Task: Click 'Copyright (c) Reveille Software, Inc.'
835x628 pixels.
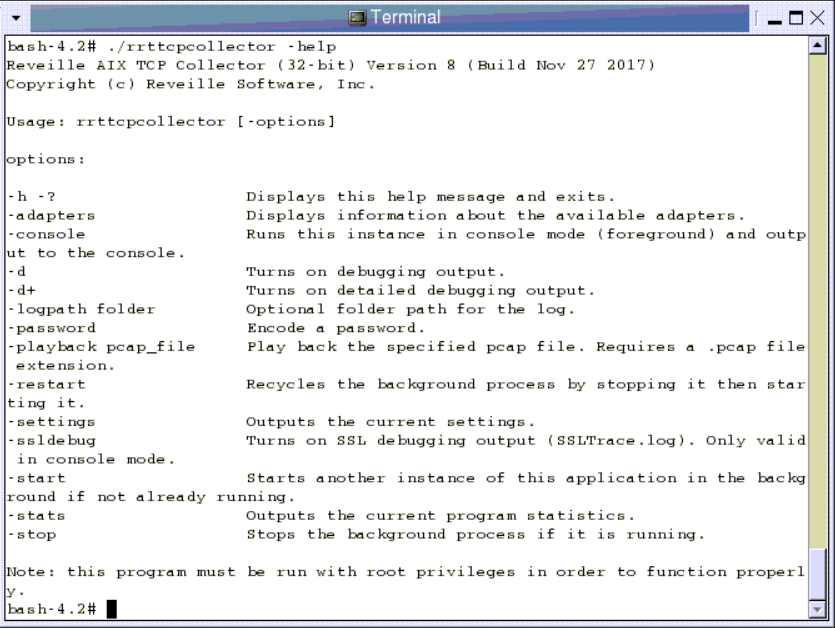Action: coord(191,84)
